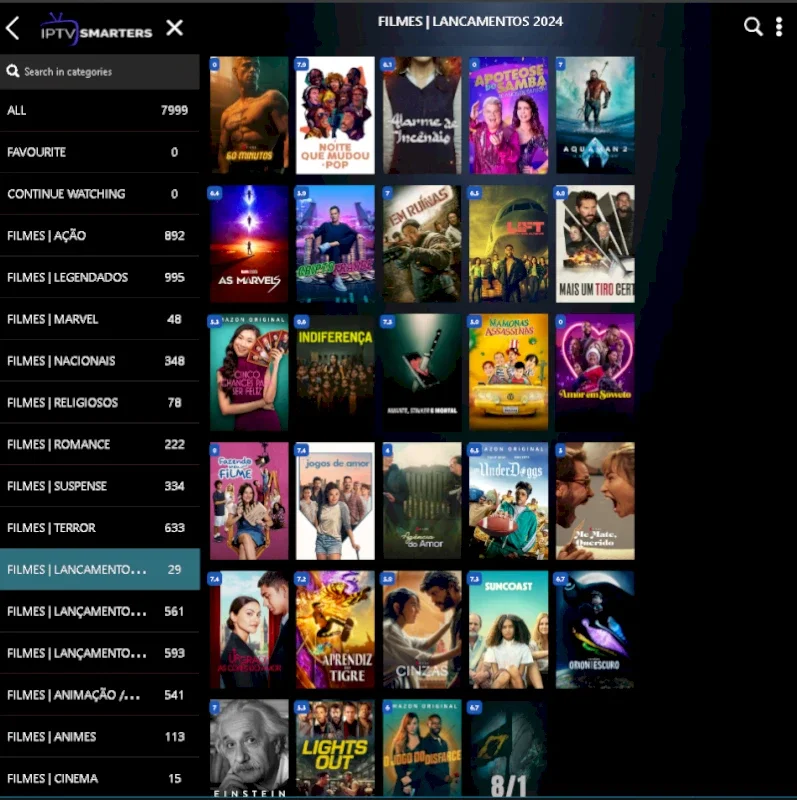Open Noite Que Mudou o Pop poster

(x=335, y=115)
